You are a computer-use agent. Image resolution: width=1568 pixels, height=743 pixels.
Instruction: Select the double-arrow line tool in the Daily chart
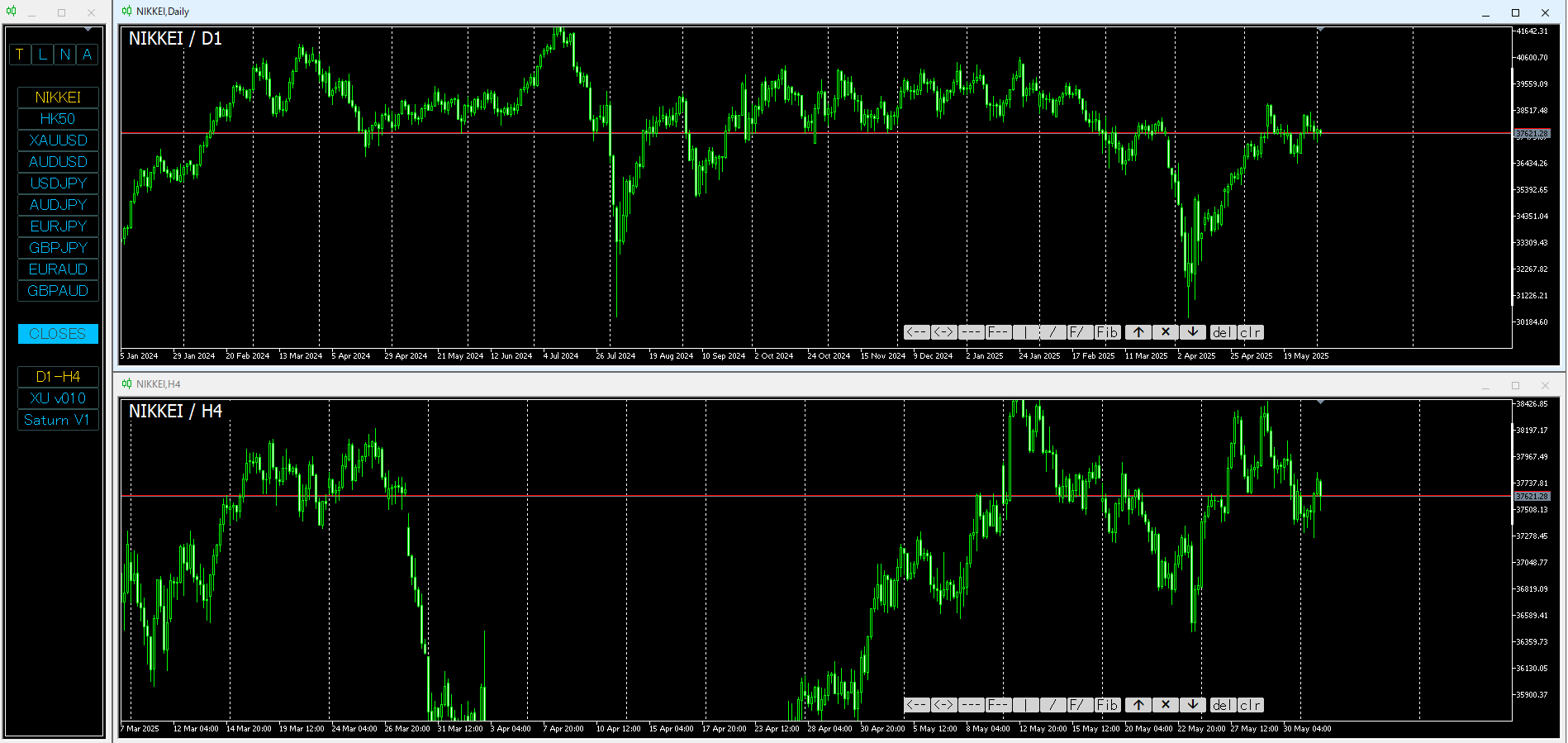(944, 332)
